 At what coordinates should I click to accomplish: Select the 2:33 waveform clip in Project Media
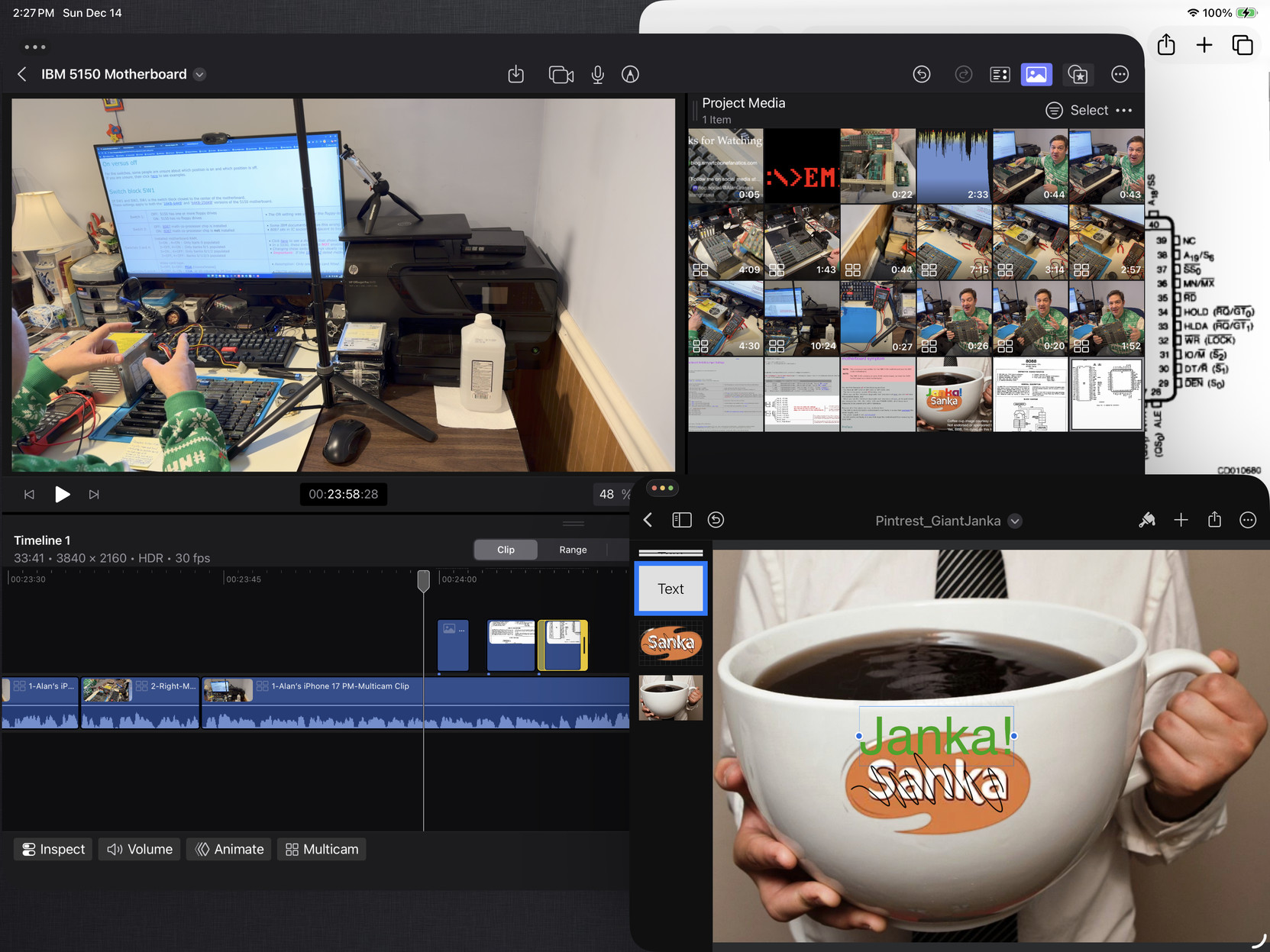(954, 166)
